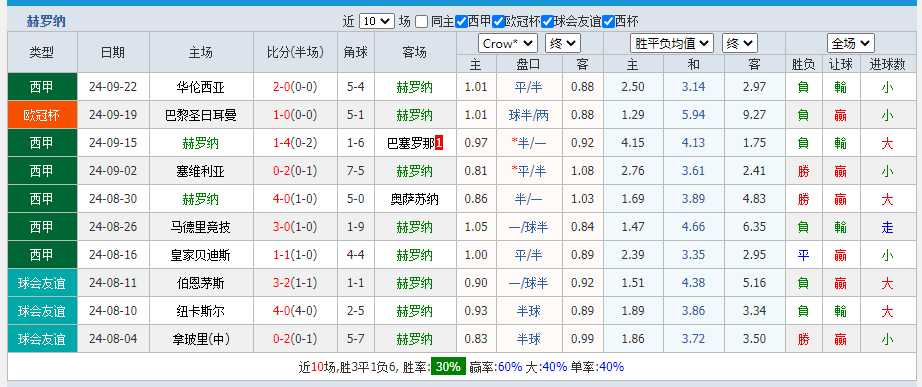Image resolution: width=922 pixels, height=387 pixels.
Task: Click the 3-2(1-1) score versus 伯恩茅斯
Action: (x=295, y=283)
